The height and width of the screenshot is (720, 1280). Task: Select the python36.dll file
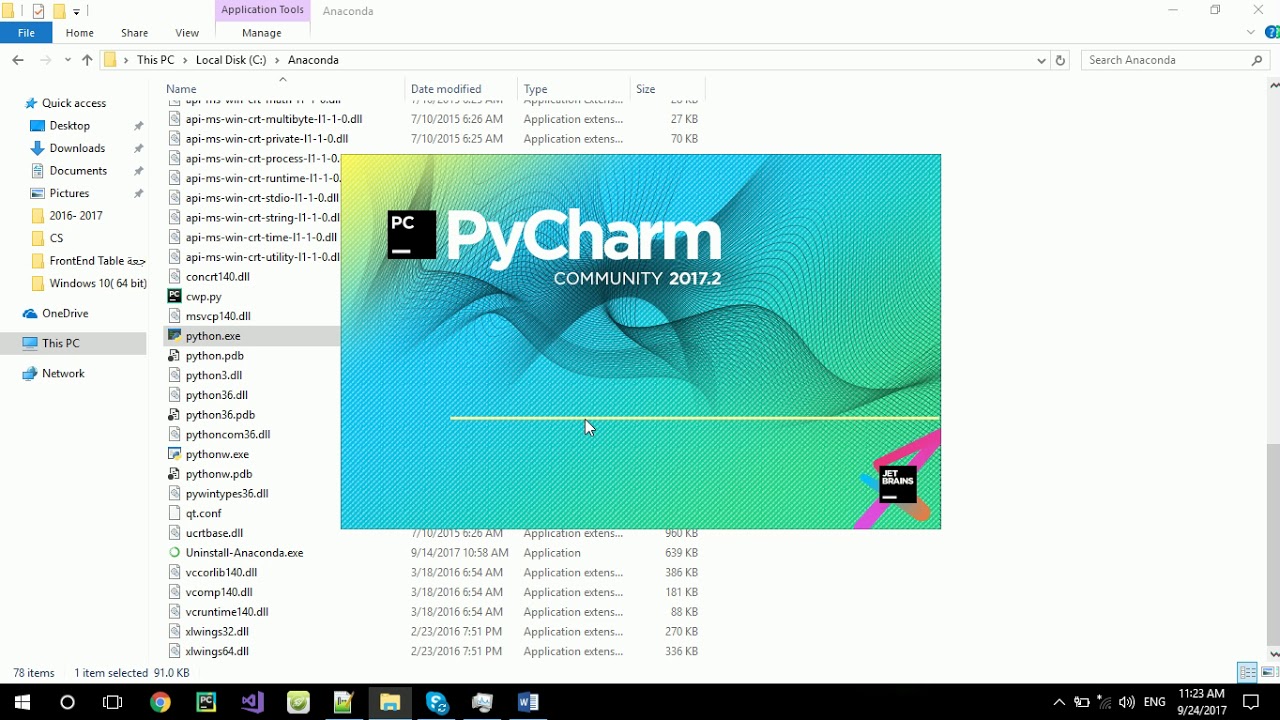coord(216,395)
